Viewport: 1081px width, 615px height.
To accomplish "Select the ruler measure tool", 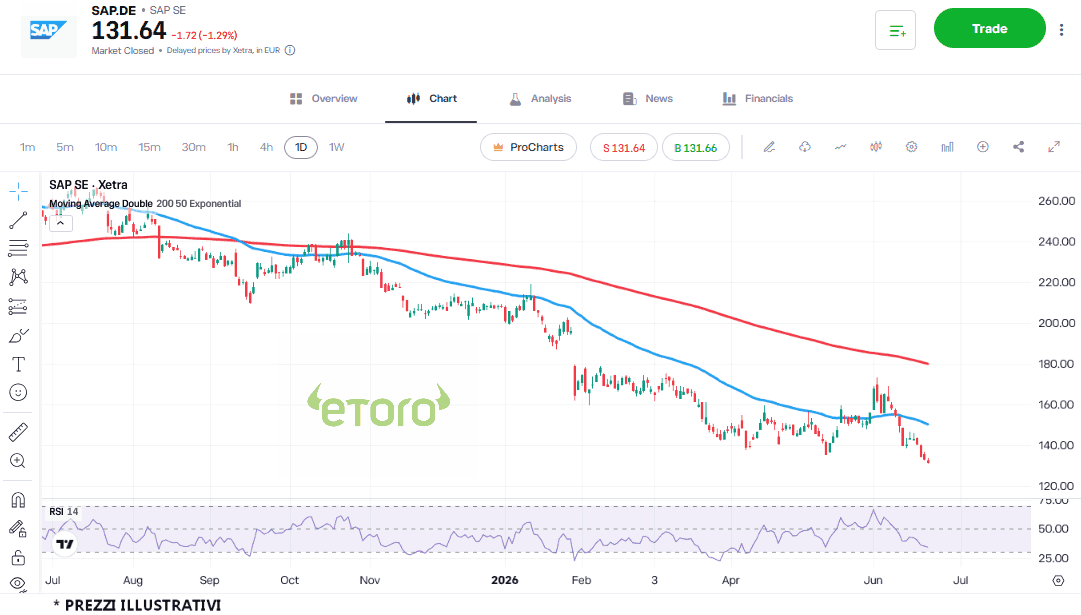I will (x=18, y=432).
